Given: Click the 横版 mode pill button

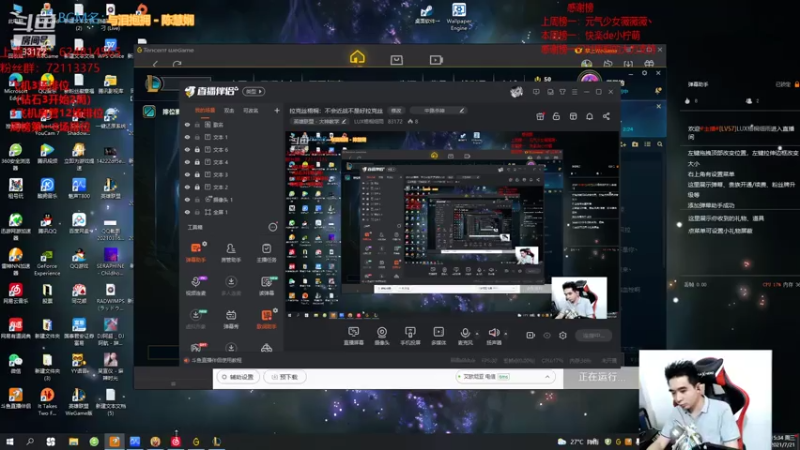Looking at the screenshot, I should 254,91.
